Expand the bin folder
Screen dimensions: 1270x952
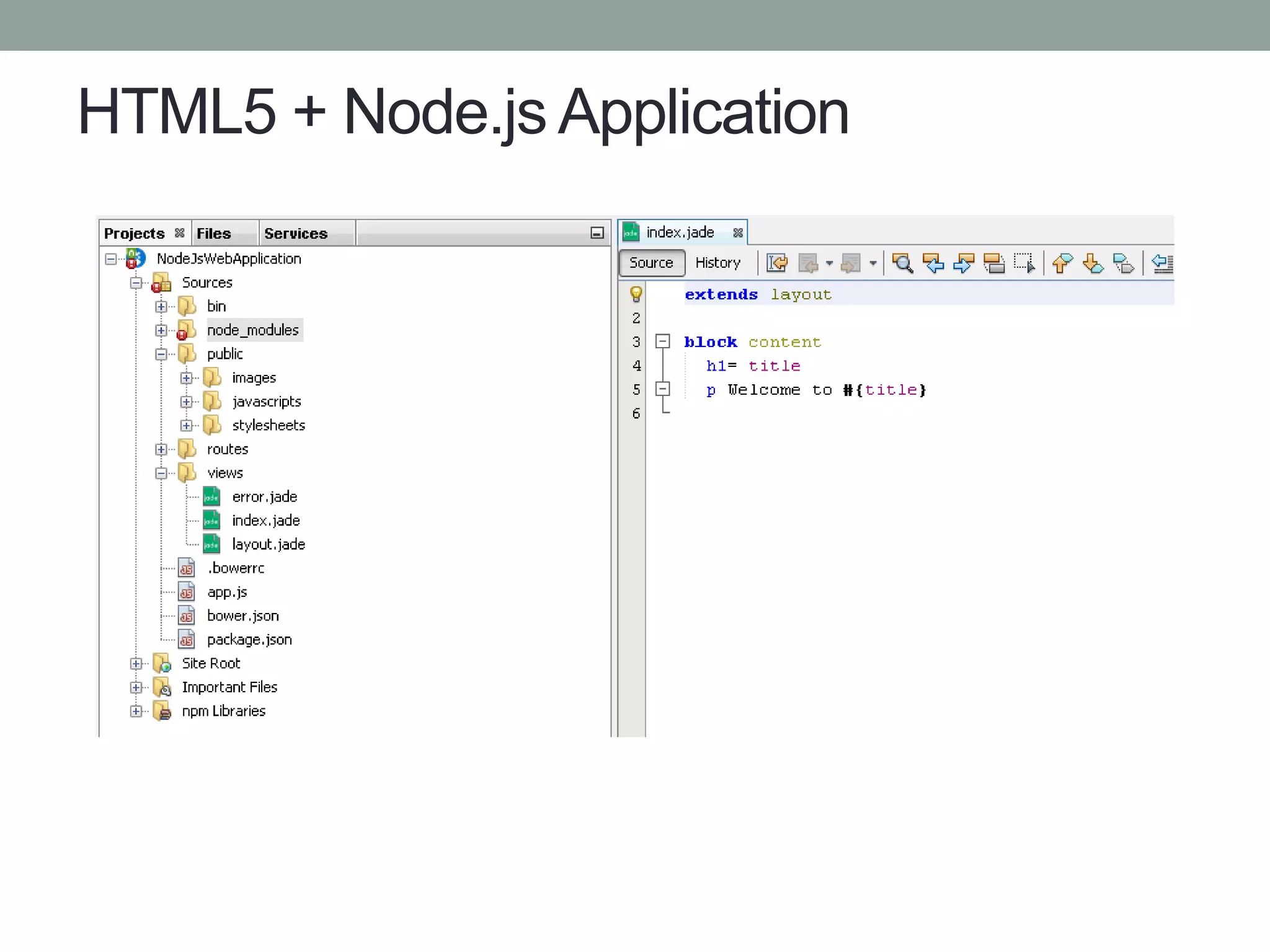(161, 307)
